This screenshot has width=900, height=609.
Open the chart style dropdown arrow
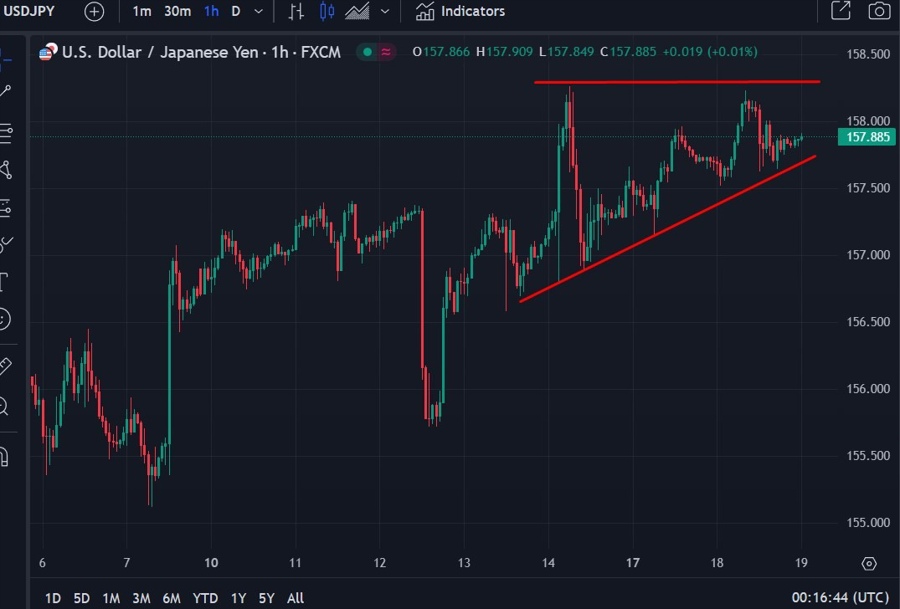click(x=384, y=11)
